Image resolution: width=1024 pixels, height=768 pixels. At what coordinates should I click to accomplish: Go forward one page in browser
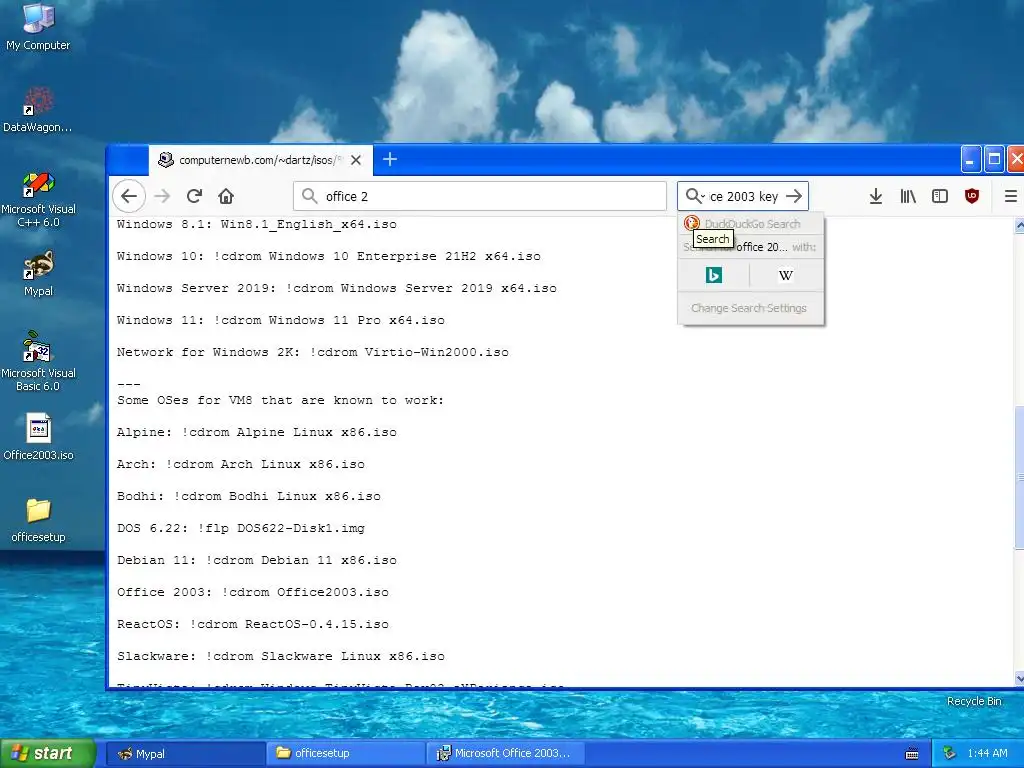point(162,196)
